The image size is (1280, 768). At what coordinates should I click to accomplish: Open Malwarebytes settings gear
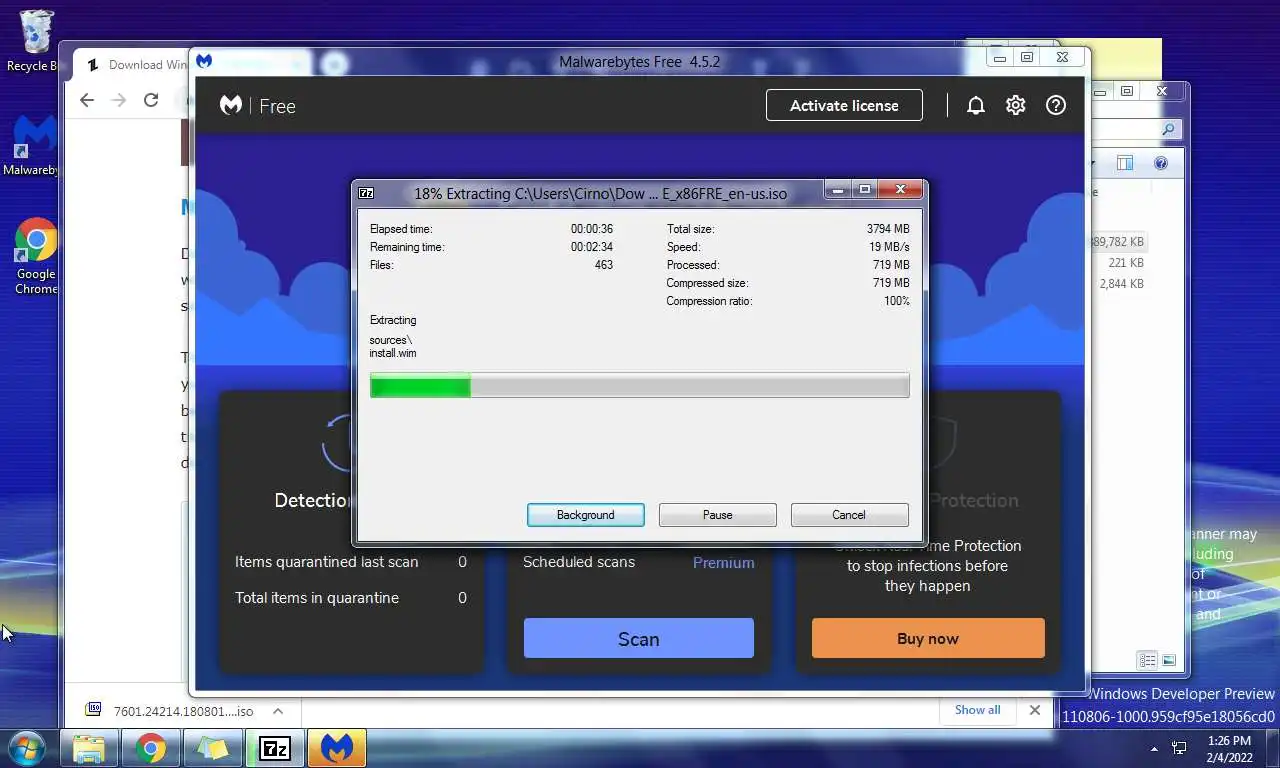click(x=1016, y=105)
